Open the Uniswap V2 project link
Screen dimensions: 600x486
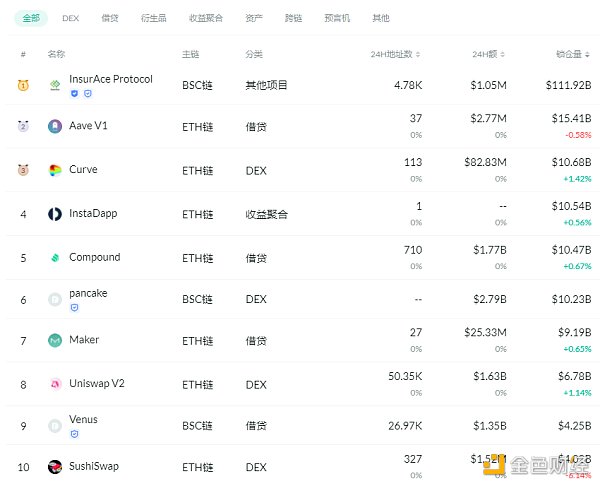pyautogui.click(x=97, y=383)
